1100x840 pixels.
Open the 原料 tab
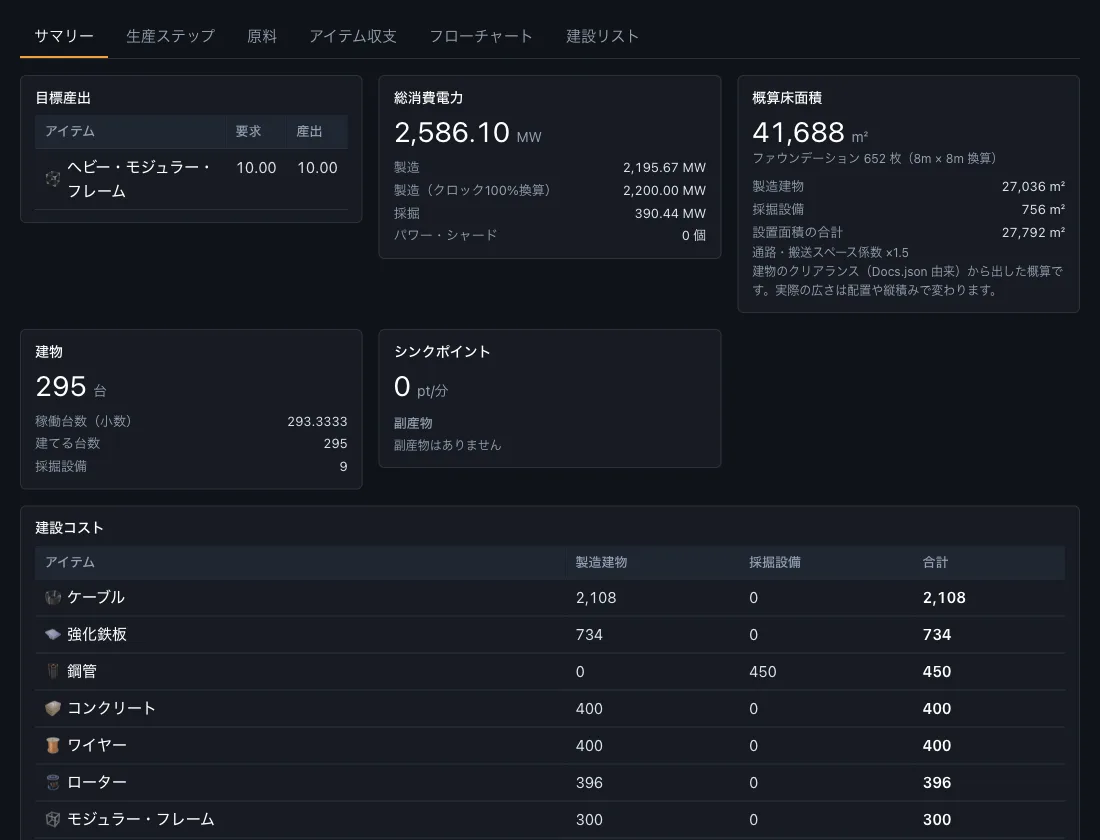262,36
